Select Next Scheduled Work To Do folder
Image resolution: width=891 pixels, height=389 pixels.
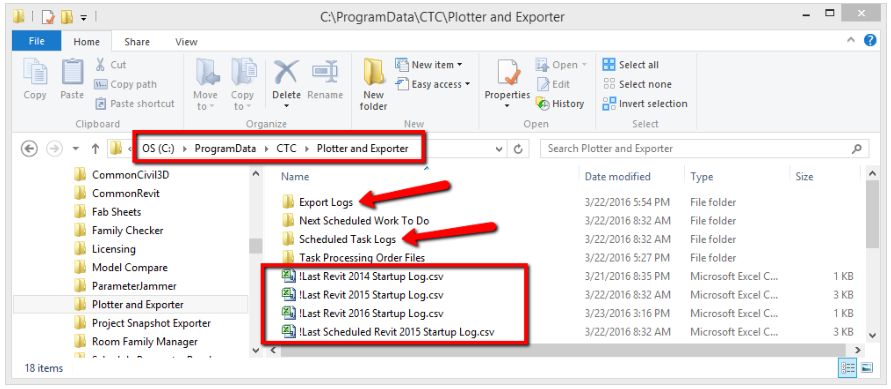click(x=364, y=220)
